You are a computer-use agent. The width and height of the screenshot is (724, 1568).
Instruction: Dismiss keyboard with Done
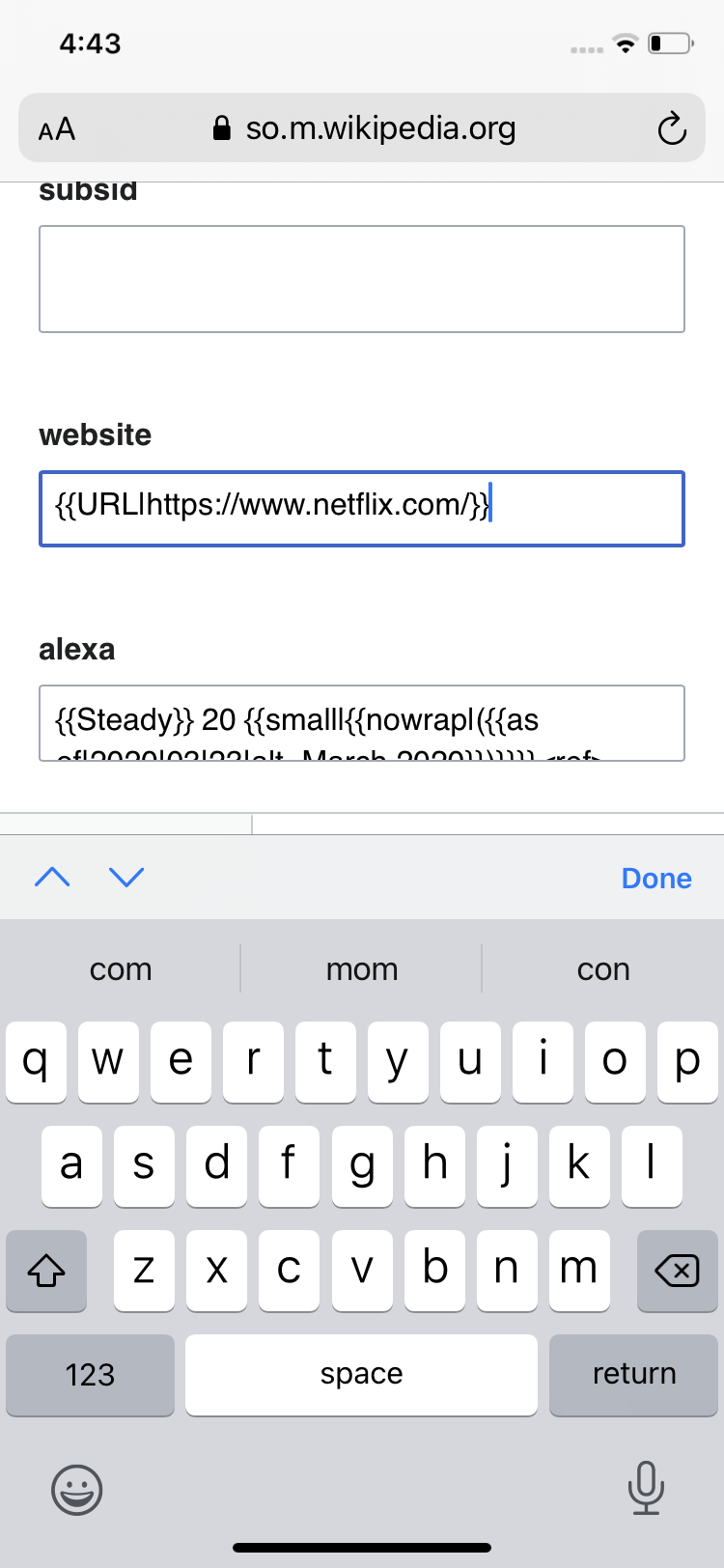tap(656, 879)
